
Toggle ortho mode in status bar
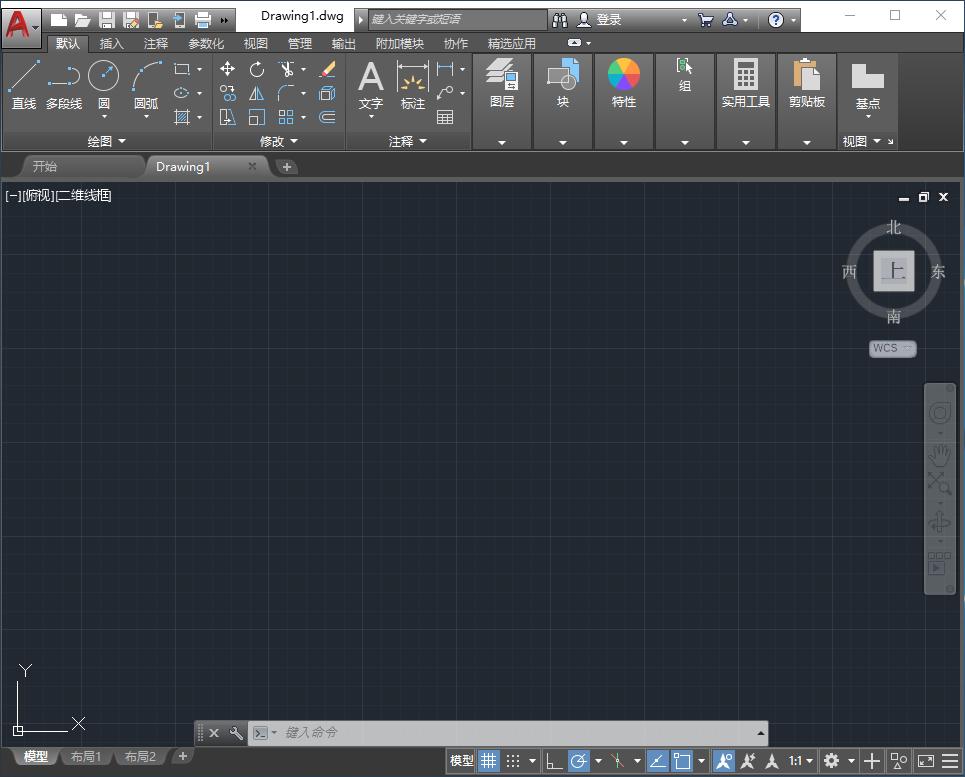tap(553, 761)
